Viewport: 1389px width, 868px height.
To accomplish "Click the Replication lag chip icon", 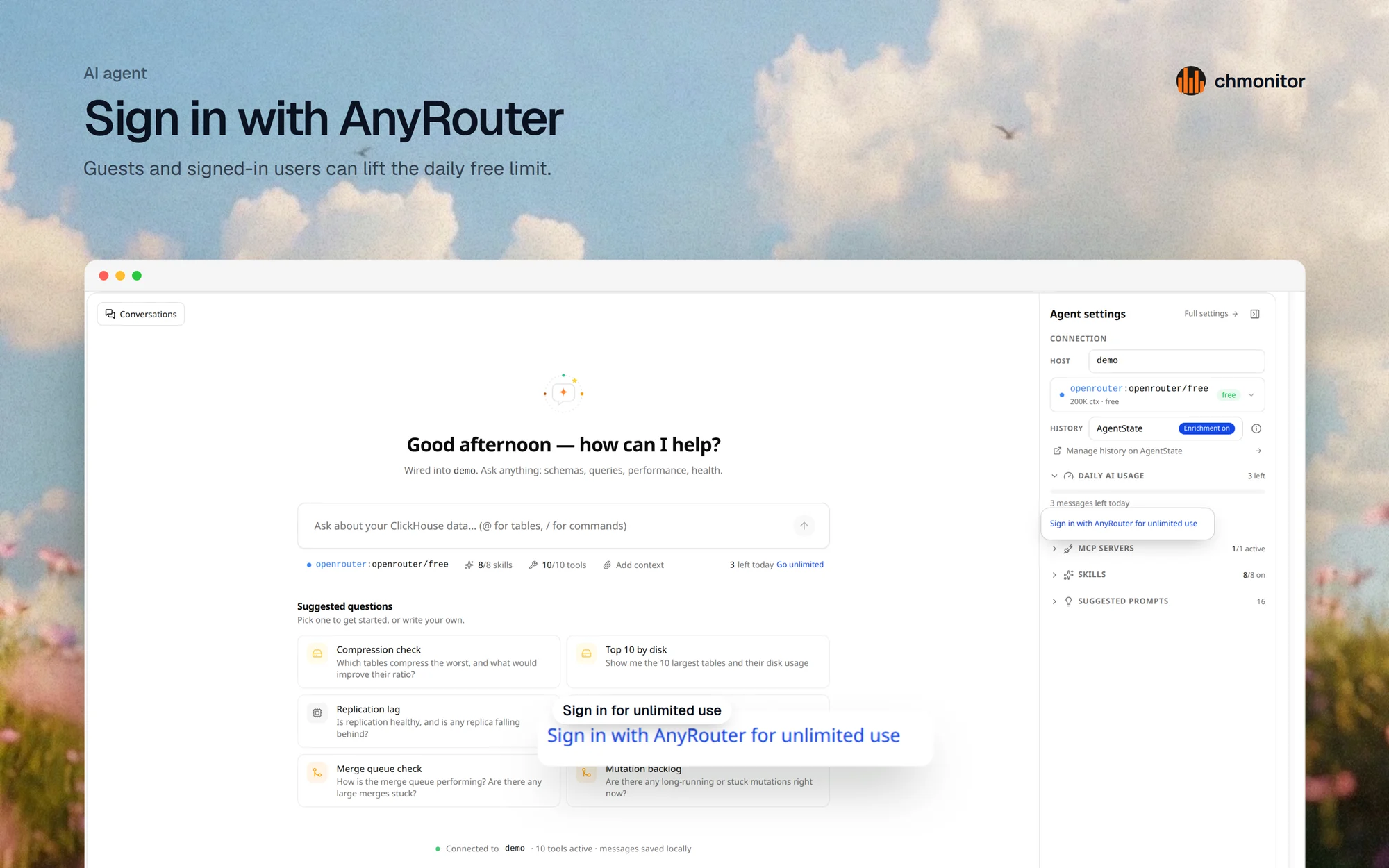I will [317, 713].
